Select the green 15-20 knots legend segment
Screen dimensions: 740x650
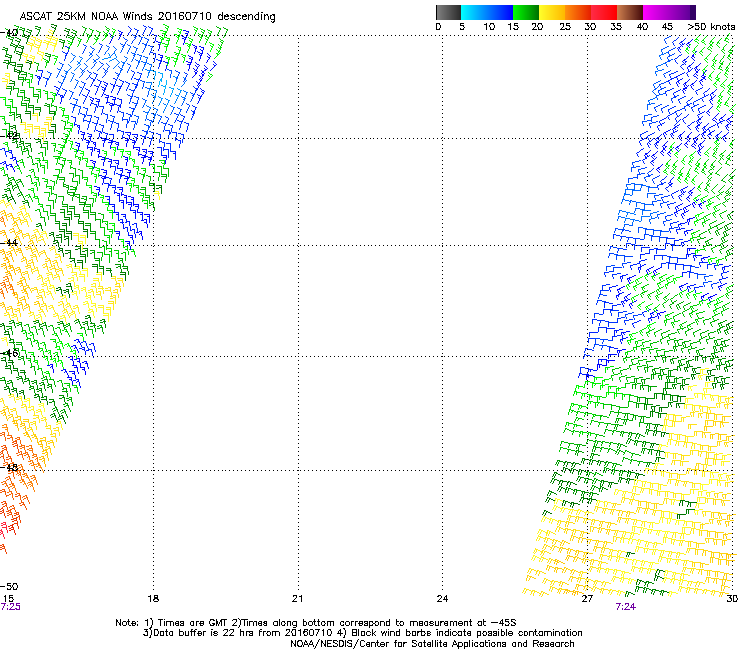(526, 12)
